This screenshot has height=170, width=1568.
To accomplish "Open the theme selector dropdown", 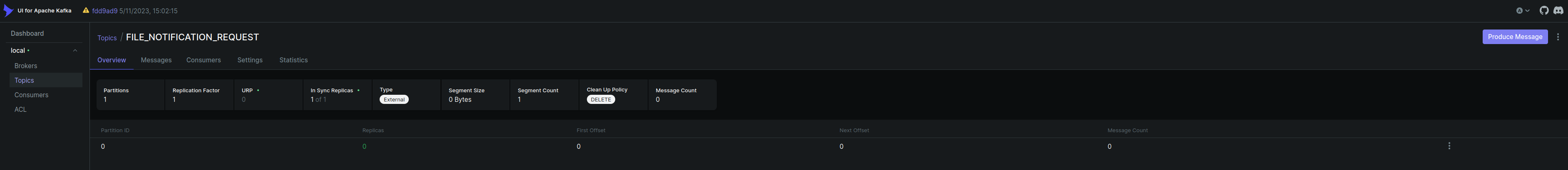I will pos(1522,10).
